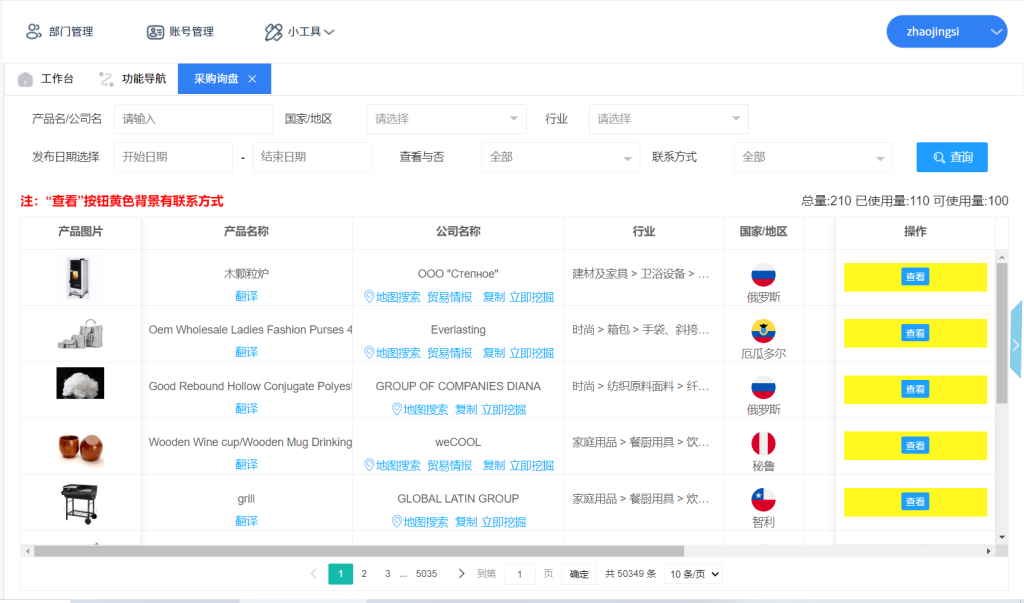
Task: Click the 部门管理 department icon
Action: point(34,32)
